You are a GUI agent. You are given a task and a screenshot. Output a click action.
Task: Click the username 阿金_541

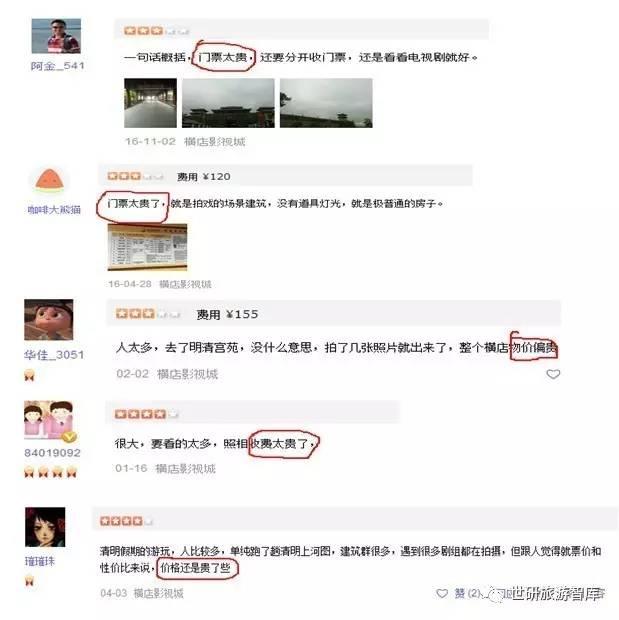pyautogui.click(x=58, y=66)
